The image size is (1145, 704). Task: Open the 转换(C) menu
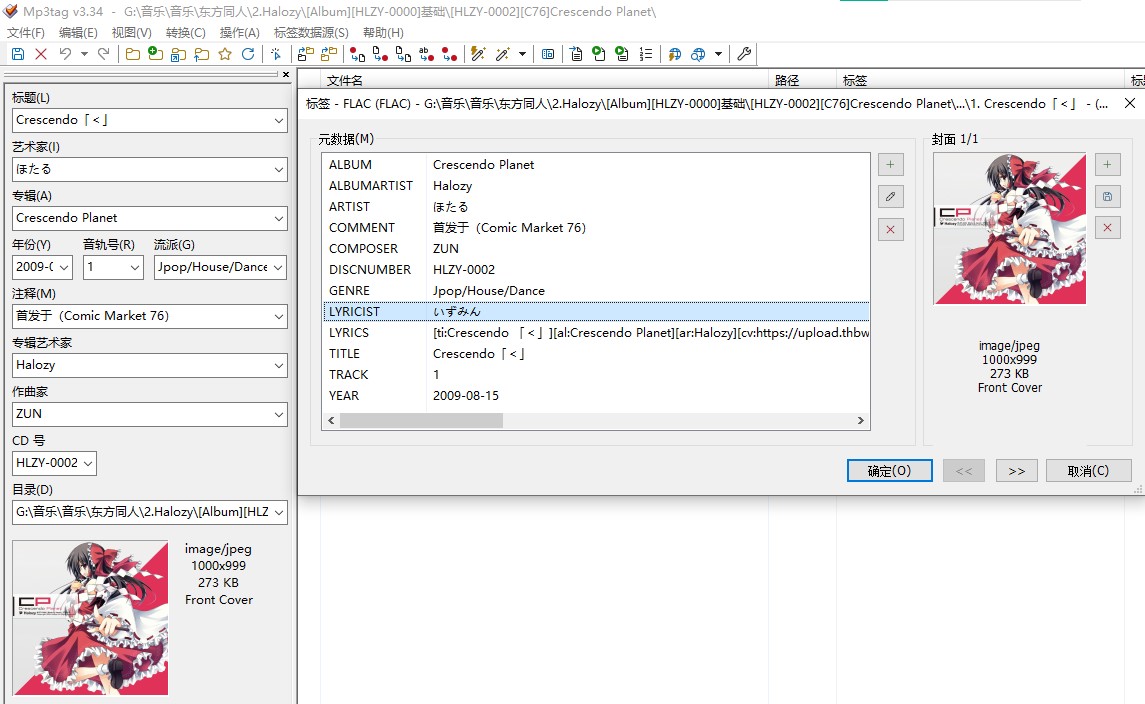(x=185, y=32)
